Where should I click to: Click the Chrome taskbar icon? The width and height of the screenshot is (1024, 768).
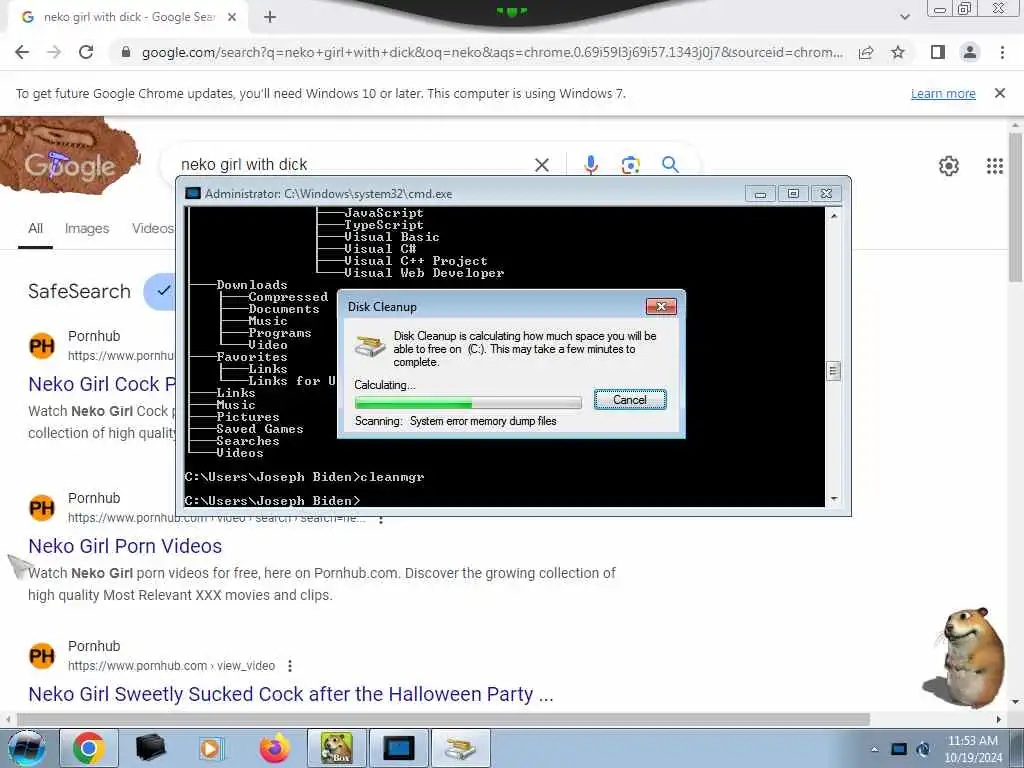pos(89,748)
